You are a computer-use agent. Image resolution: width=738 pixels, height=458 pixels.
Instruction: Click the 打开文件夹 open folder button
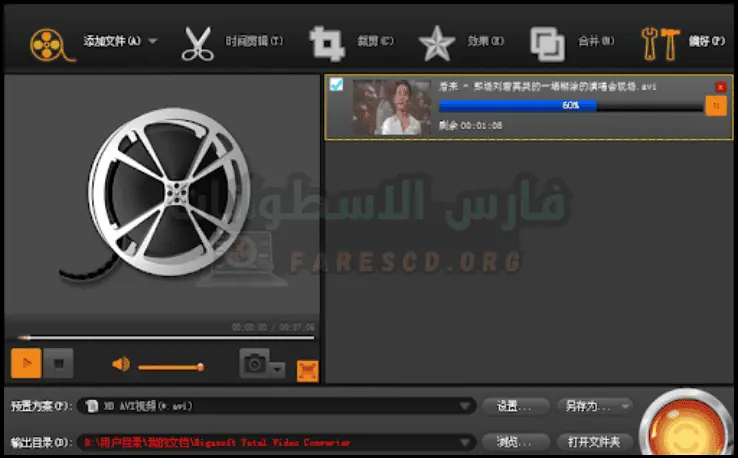pyautogui.click(x=595, y=442)
